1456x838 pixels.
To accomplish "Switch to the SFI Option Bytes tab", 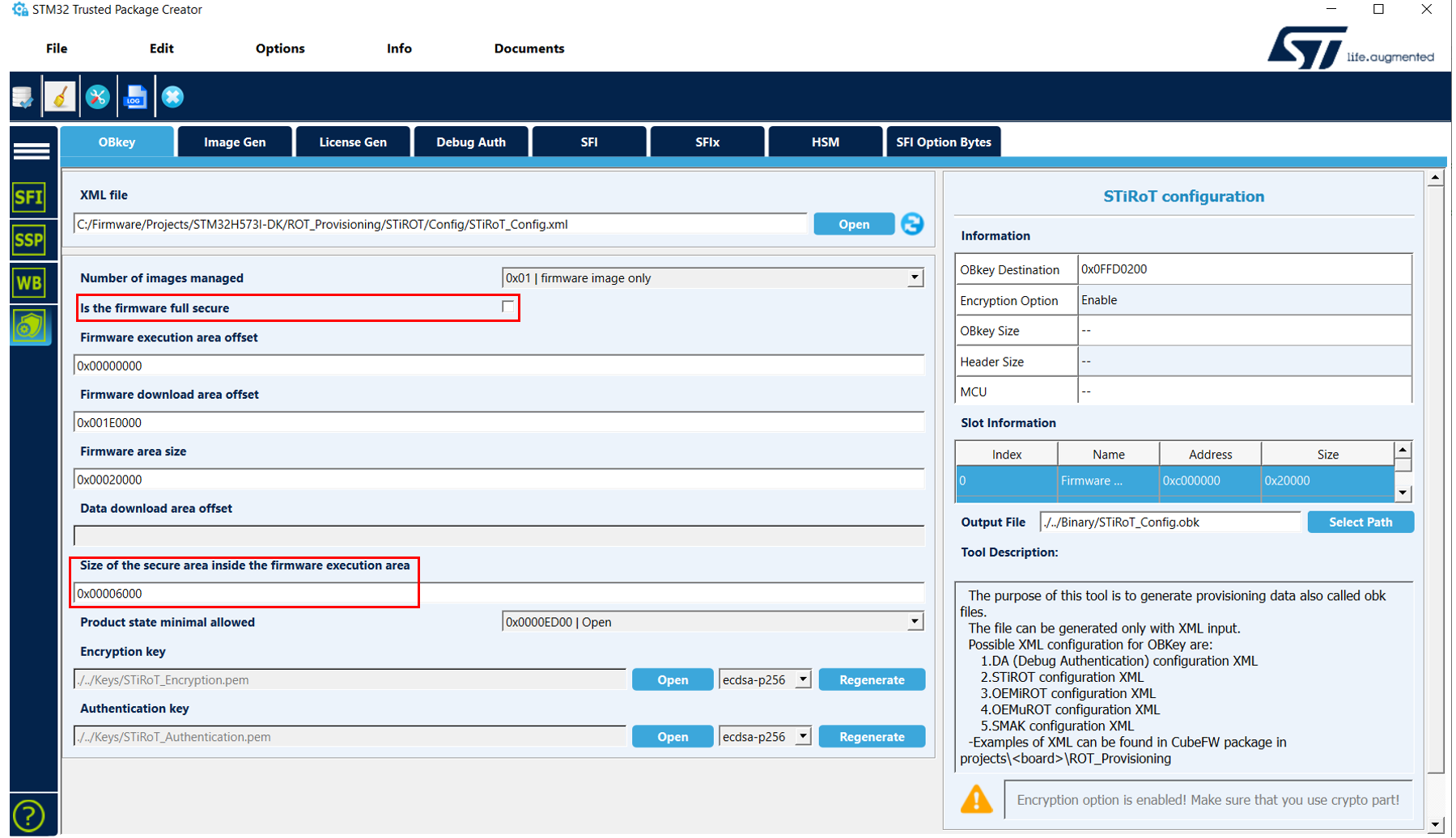I will point(944,142).
